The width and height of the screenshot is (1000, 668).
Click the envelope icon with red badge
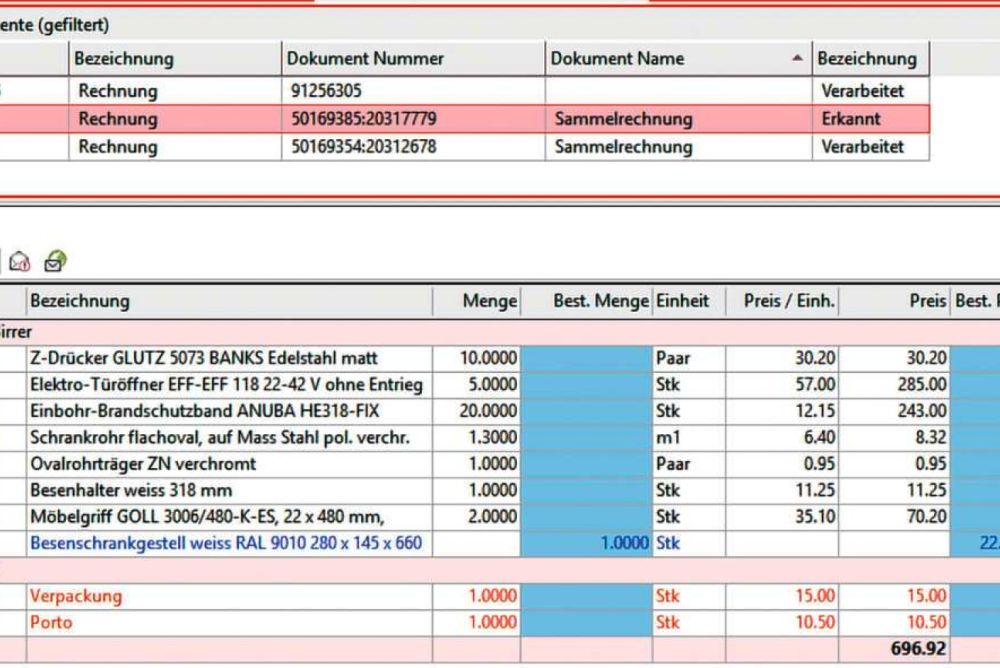coord(20,261)
